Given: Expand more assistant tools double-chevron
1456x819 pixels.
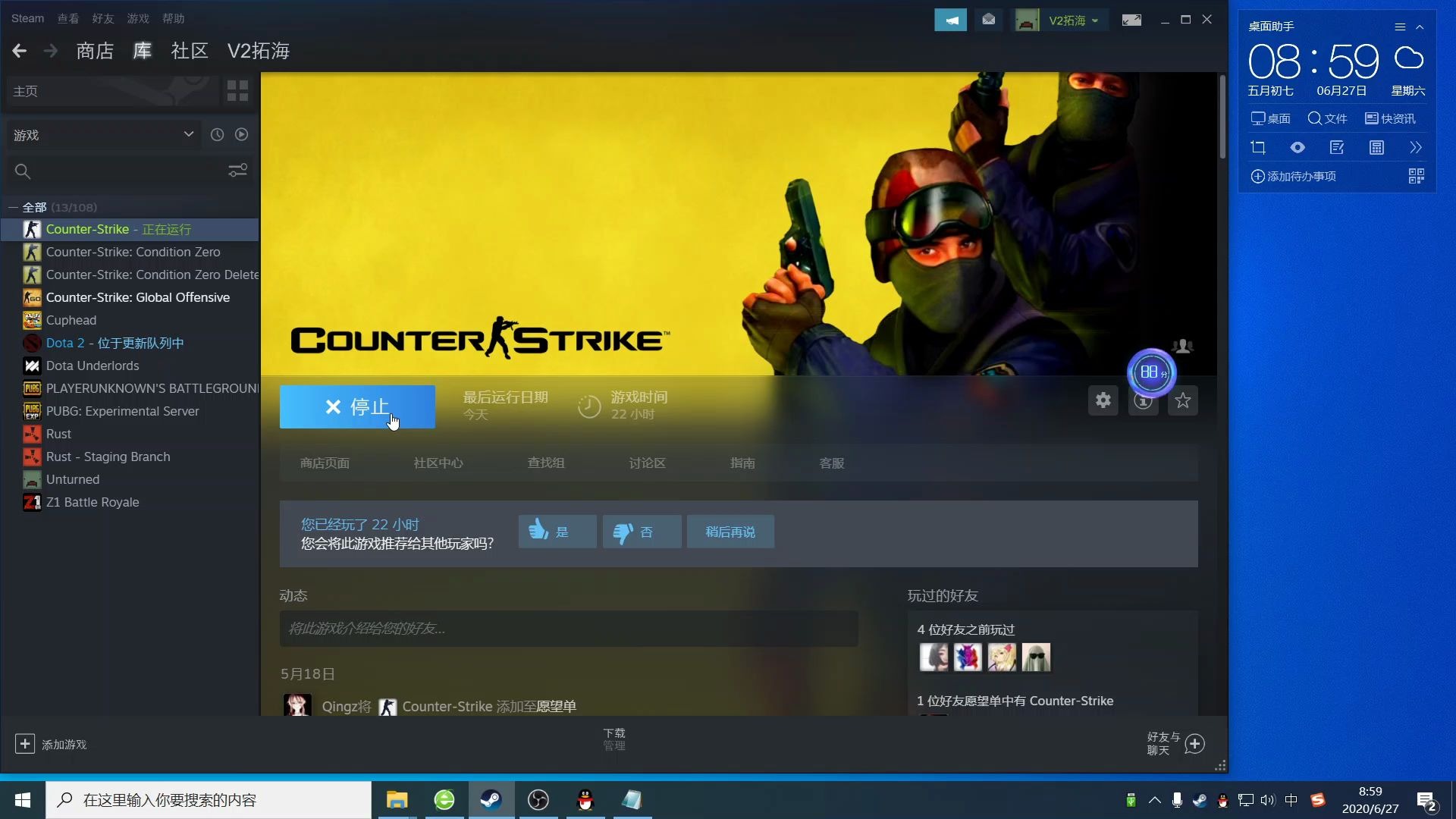Looking at the screenshot, I should pos(1416,147).
